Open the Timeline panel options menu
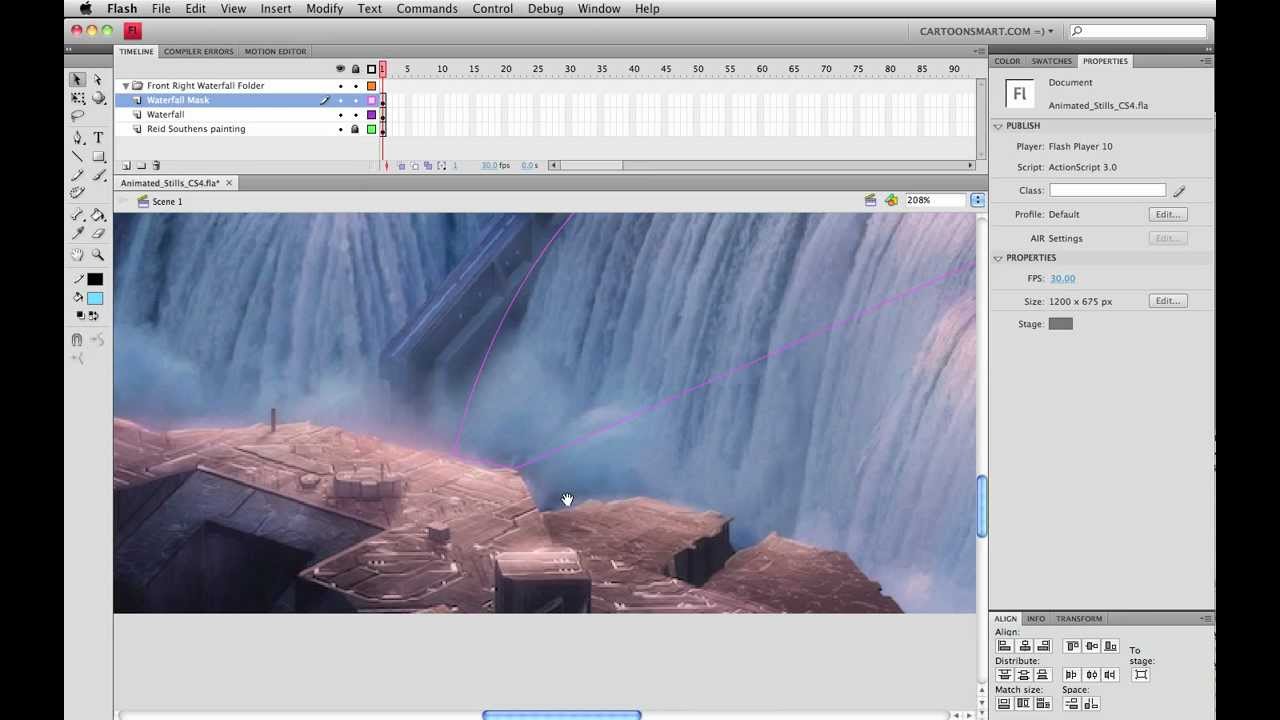1280x720 pixels. click(979, 51)
